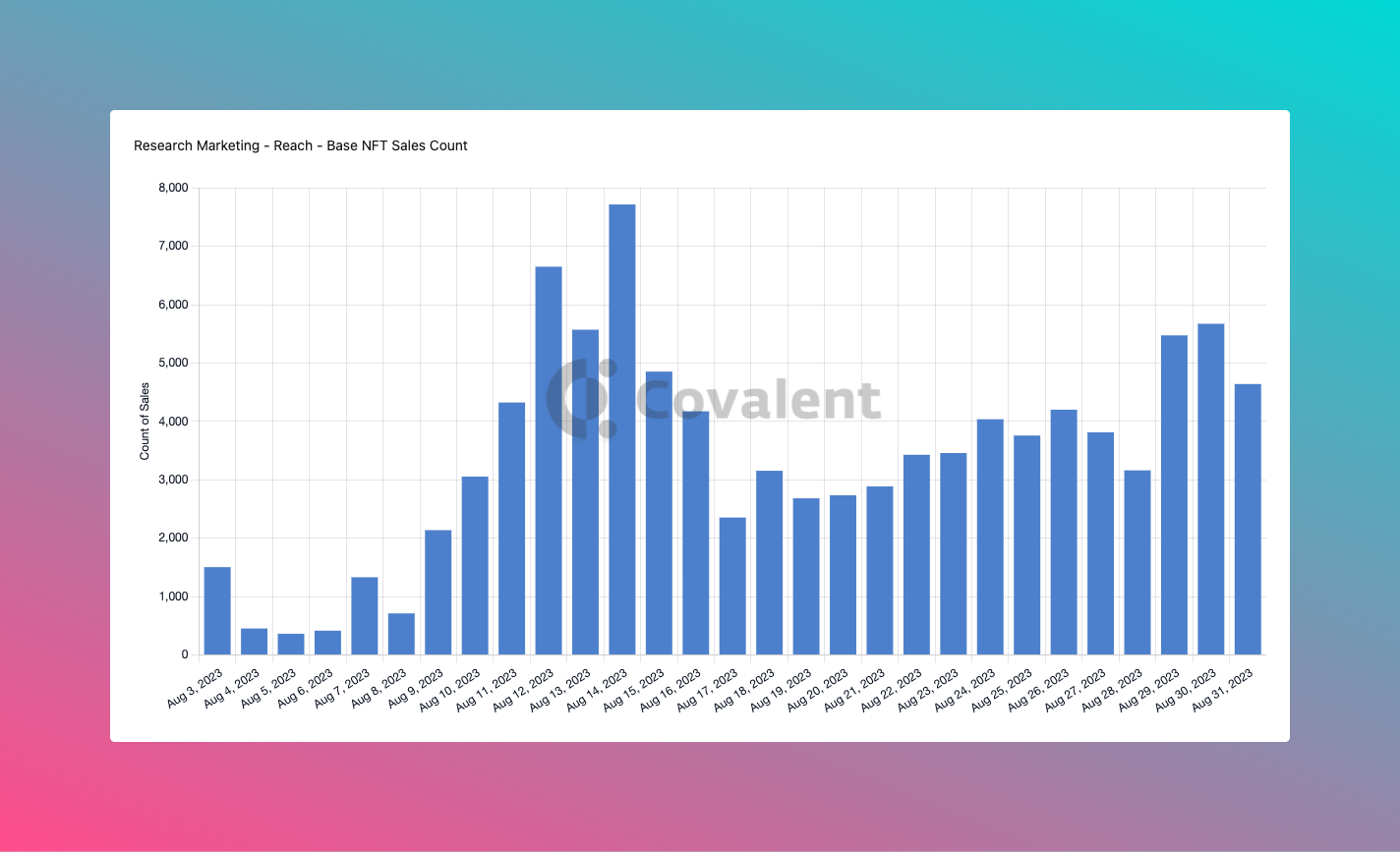Click the Aug 5, 2023 bar
Screen dimensions: 1400x852
291,645
